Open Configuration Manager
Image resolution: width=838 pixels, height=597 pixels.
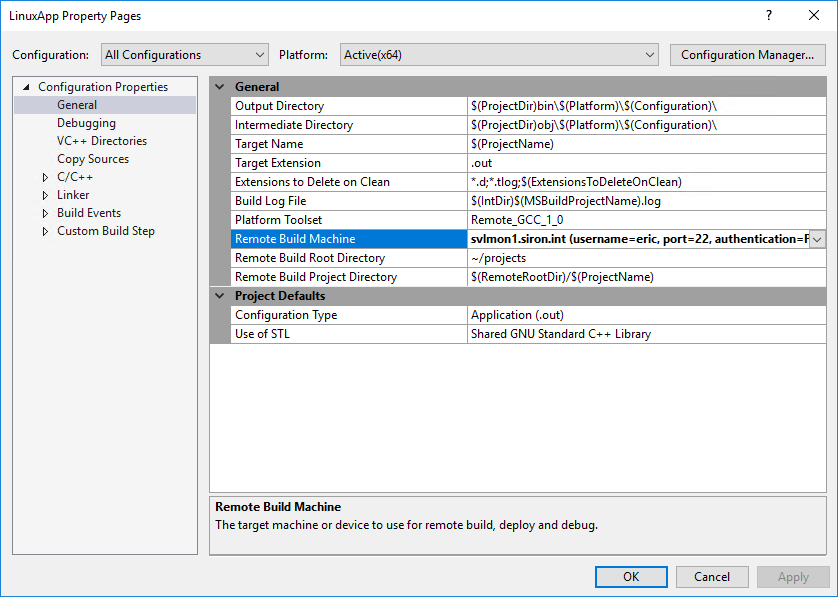click(747, 55)
